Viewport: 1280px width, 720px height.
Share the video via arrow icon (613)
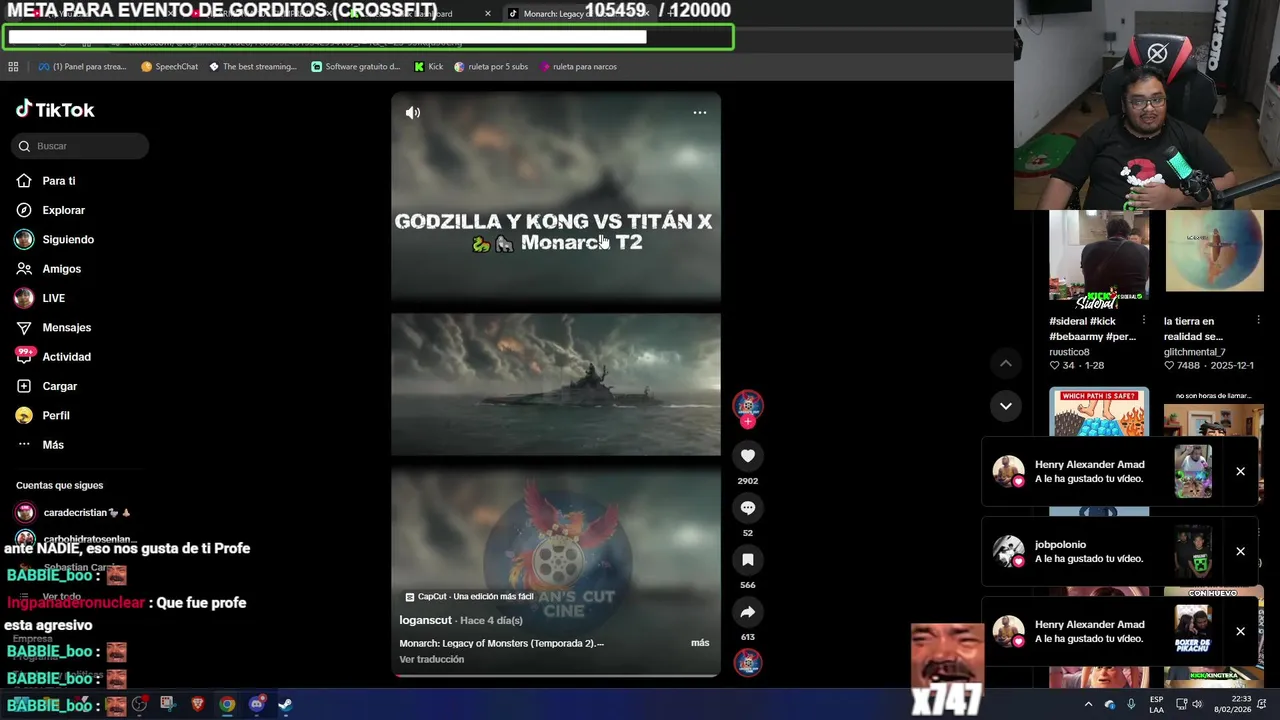point(748,612)
